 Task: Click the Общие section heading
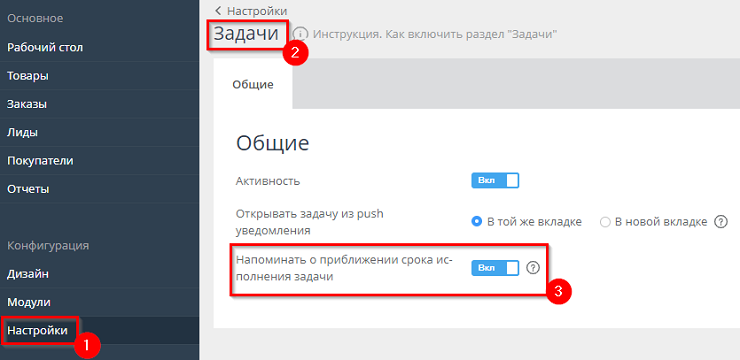(272, 142)
